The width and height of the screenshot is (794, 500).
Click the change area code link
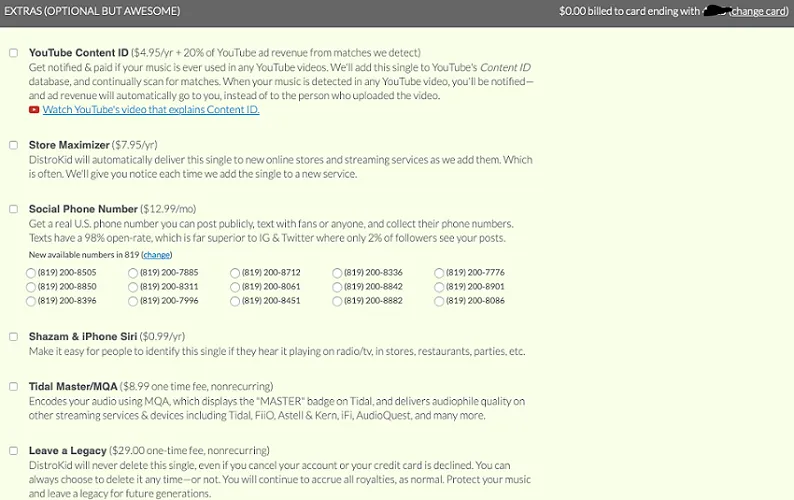click(155, 255)
